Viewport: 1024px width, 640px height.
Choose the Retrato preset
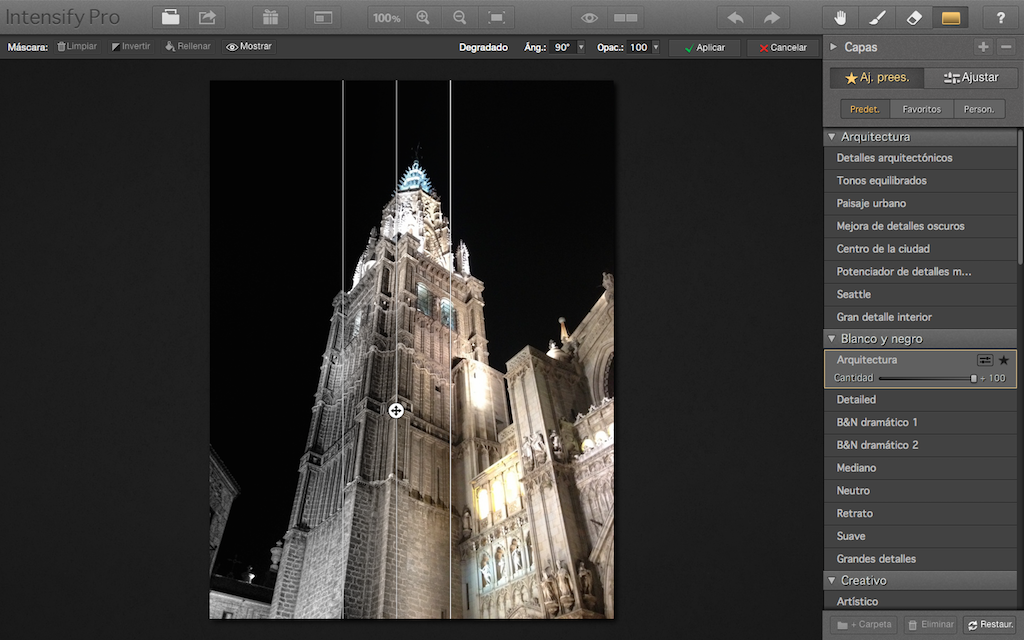920,514
